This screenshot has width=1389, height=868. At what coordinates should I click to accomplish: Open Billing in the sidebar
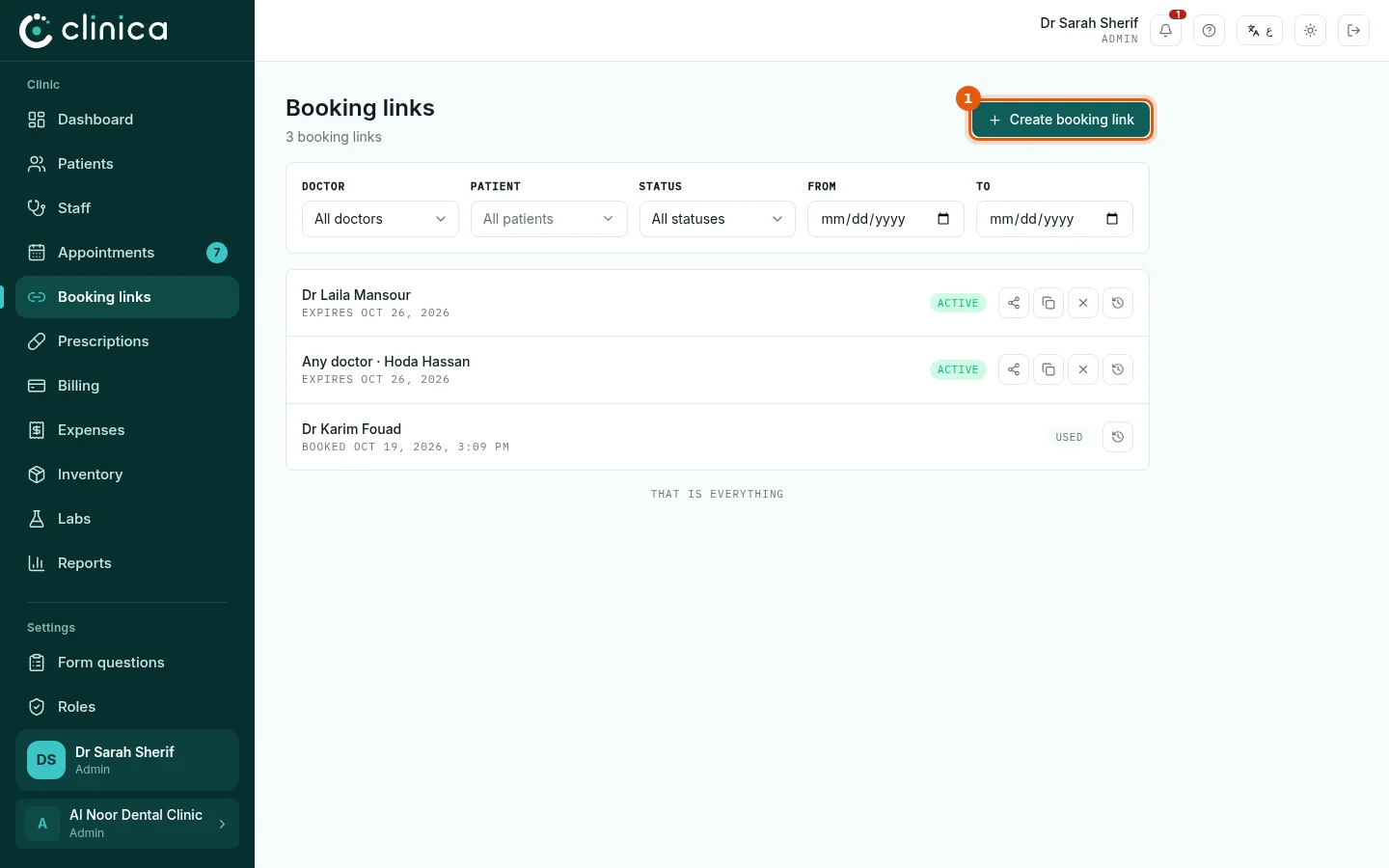pos(127,386)
